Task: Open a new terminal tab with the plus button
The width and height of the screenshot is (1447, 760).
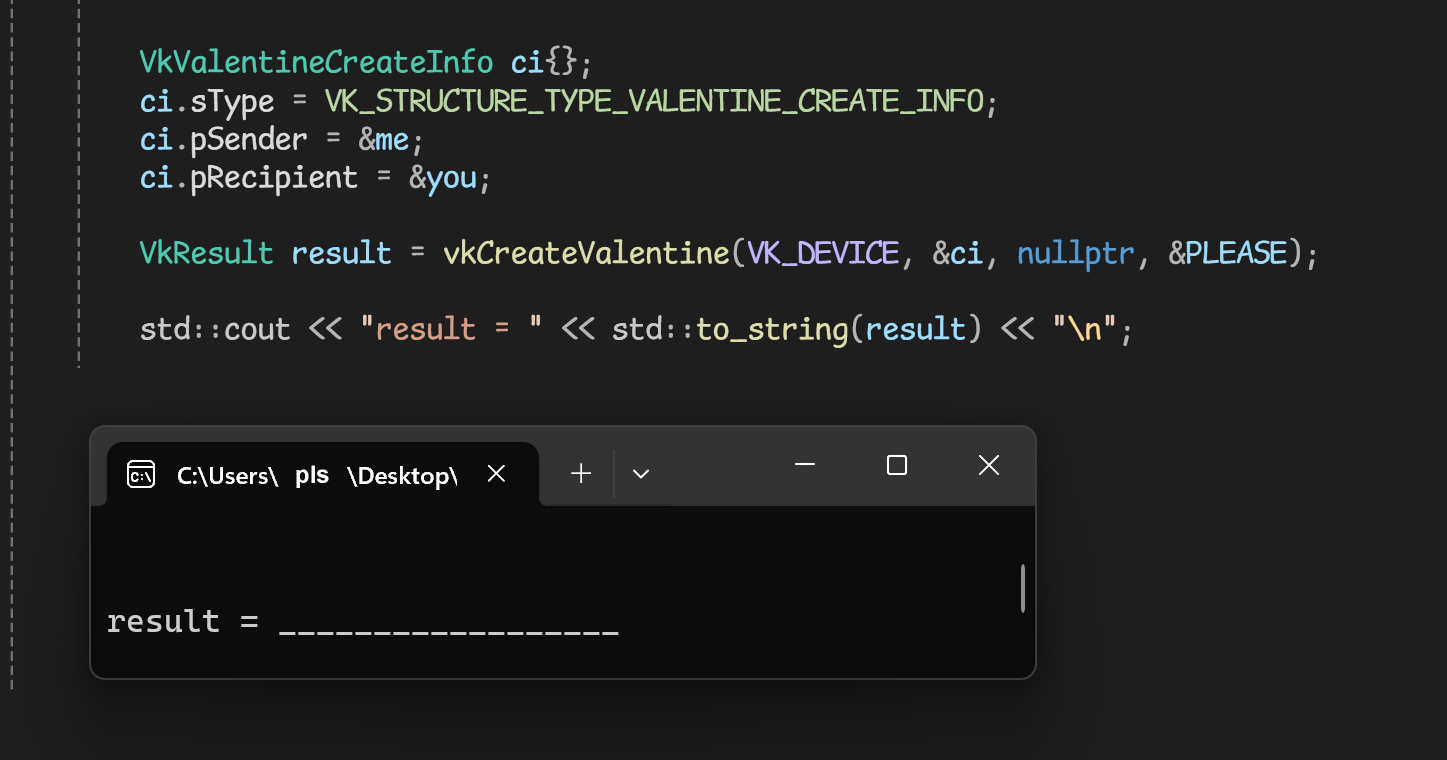Action: [x=581, y=473]
